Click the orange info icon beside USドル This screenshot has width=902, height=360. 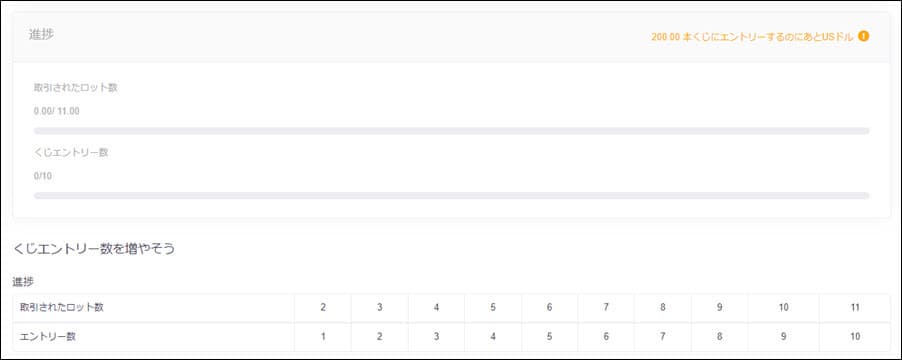[863, 36]
